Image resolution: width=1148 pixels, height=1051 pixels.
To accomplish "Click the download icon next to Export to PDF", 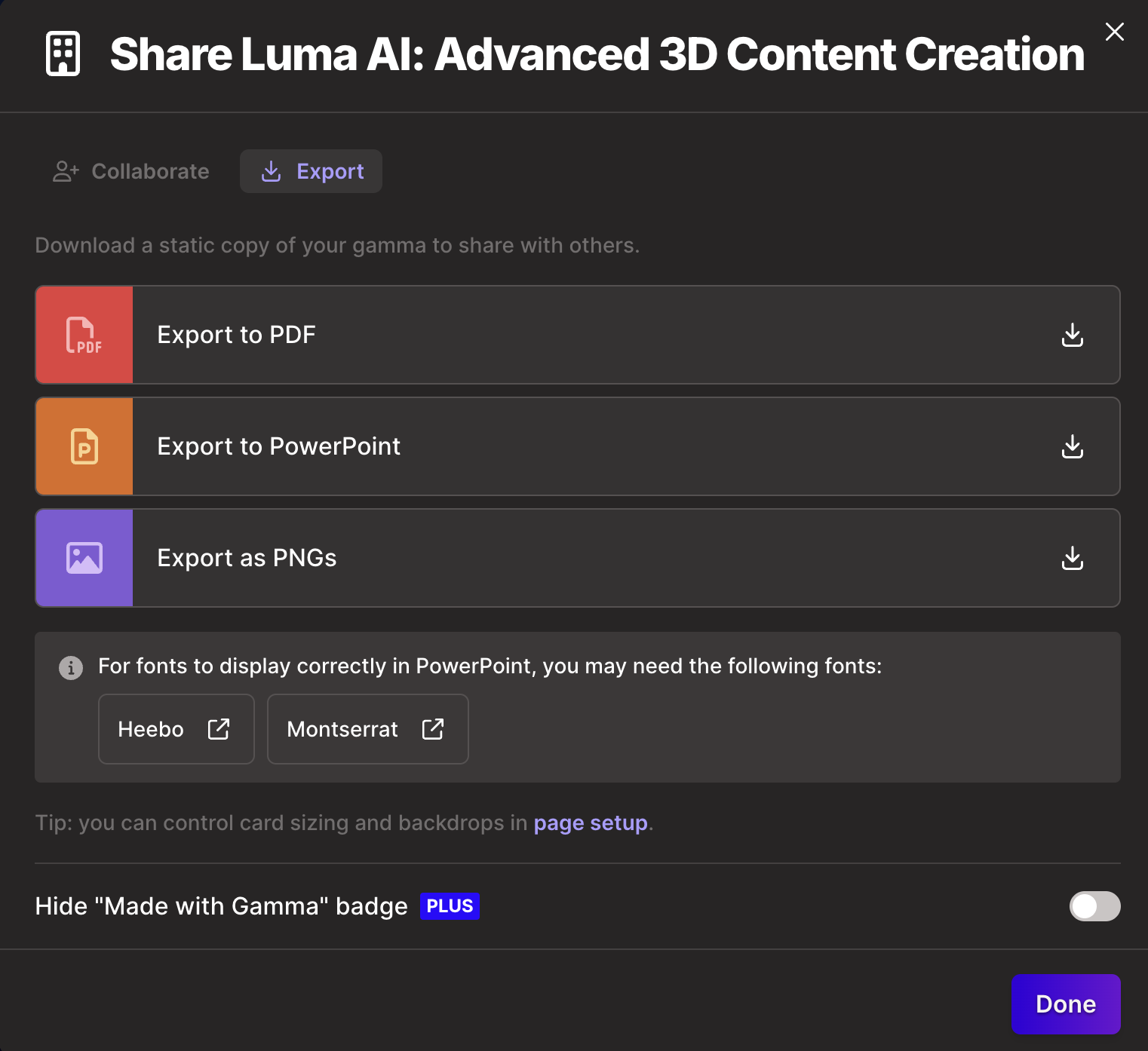I will click(x=1072, y=335).
